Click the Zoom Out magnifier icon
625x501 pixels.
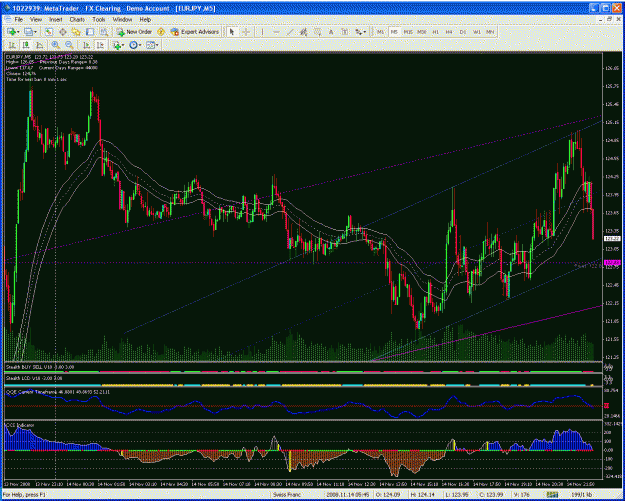click(69, 45)
